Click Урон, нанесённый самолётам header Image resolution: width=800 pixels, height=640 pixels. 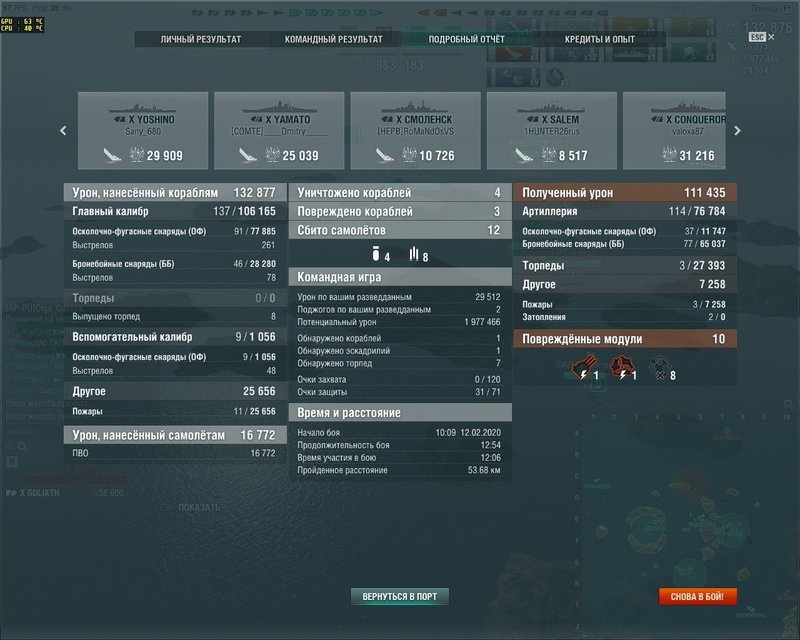click(174, 435)
